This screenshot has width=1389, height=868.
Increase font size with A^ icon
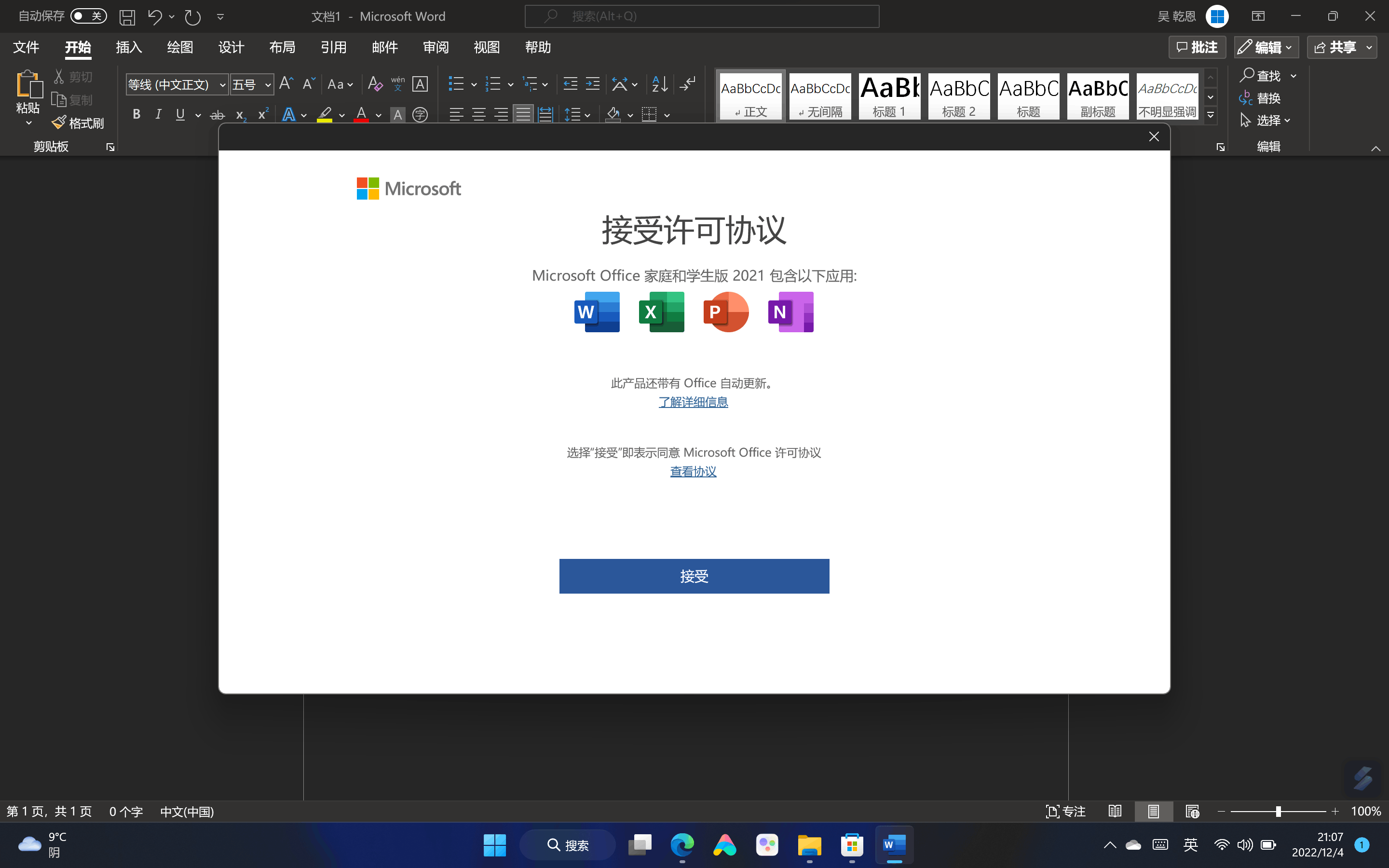tap(286, 84)
